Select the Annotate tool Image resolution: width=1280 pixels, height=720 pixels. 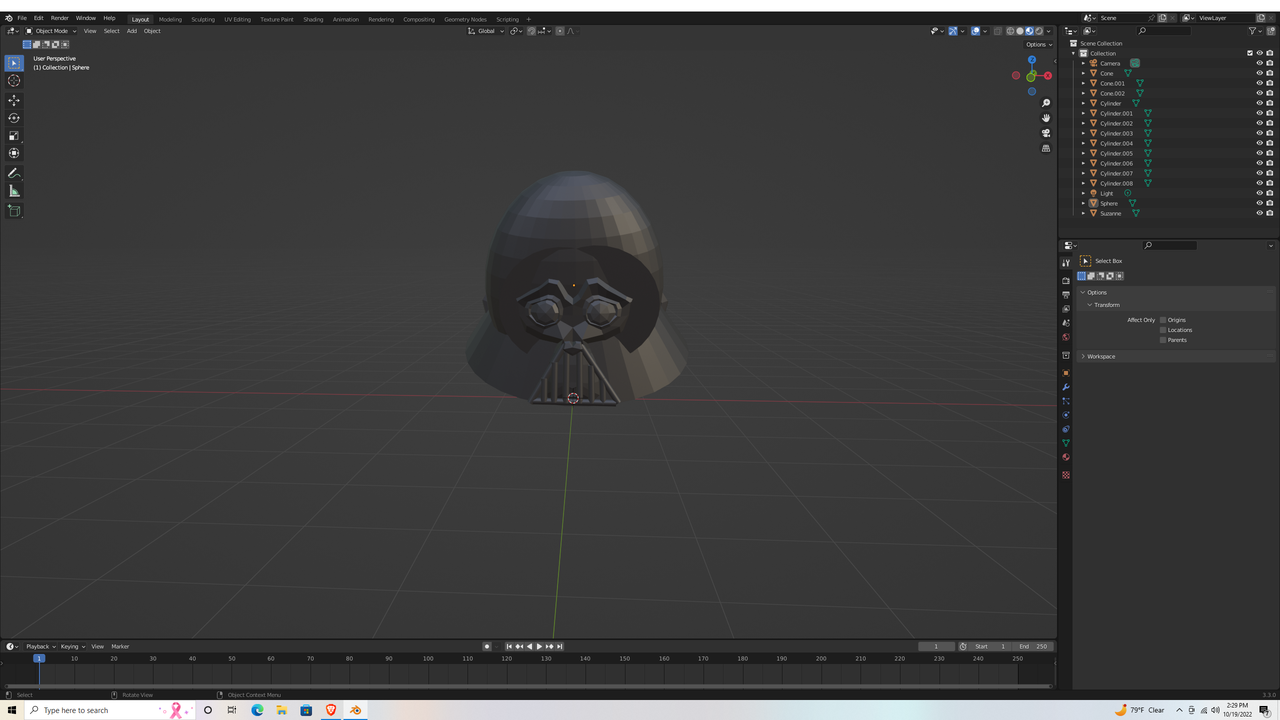pos(14,173)
